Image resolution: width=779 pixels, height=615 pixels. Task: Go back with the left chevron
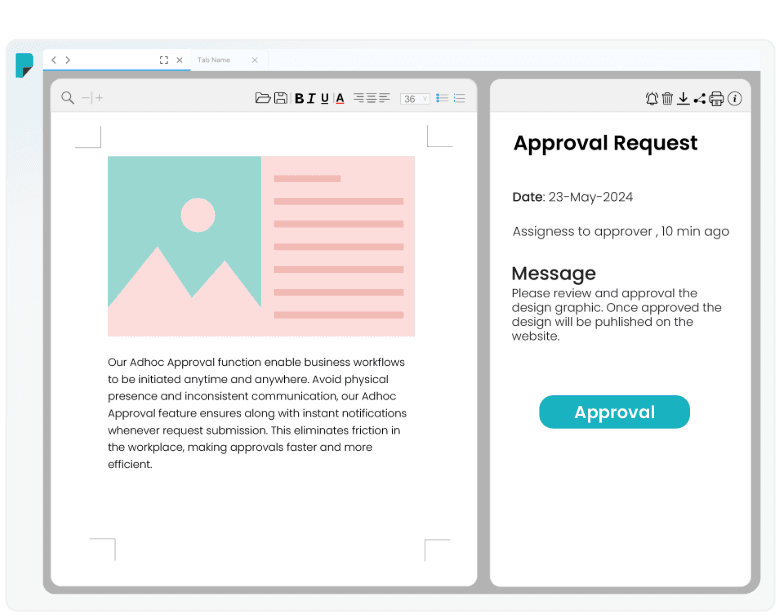click(54, 60)
